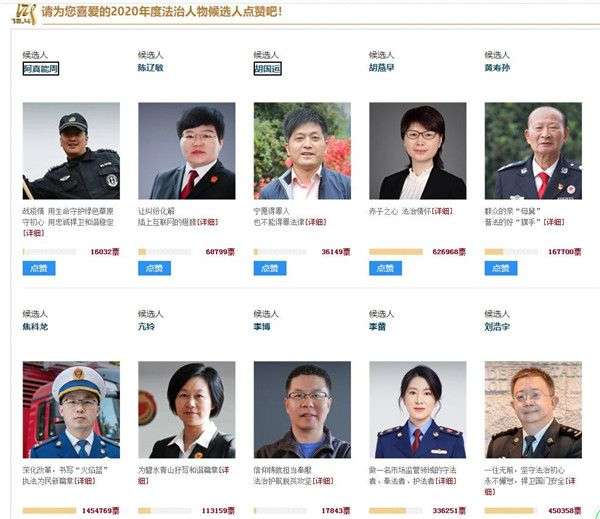The image size is (600, 519).
Task: Click photo of elderly man in uniform
Action: [533, 151]
